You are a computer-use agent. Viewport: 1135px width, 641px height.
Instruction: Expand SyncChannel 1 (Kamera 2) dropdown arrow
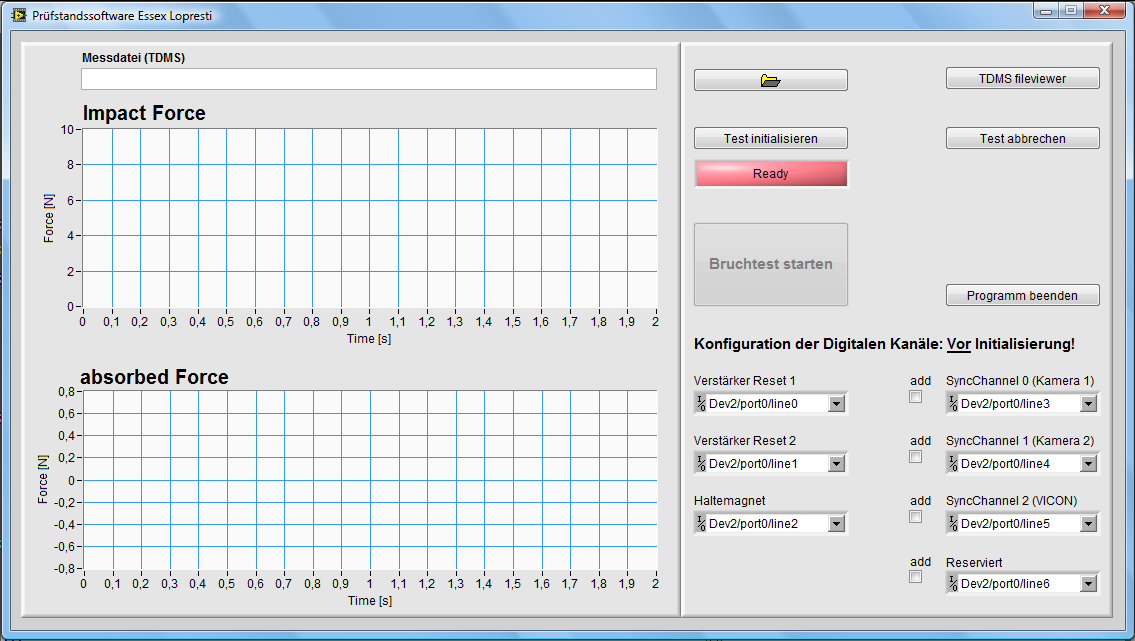(x=1089, y=464)
